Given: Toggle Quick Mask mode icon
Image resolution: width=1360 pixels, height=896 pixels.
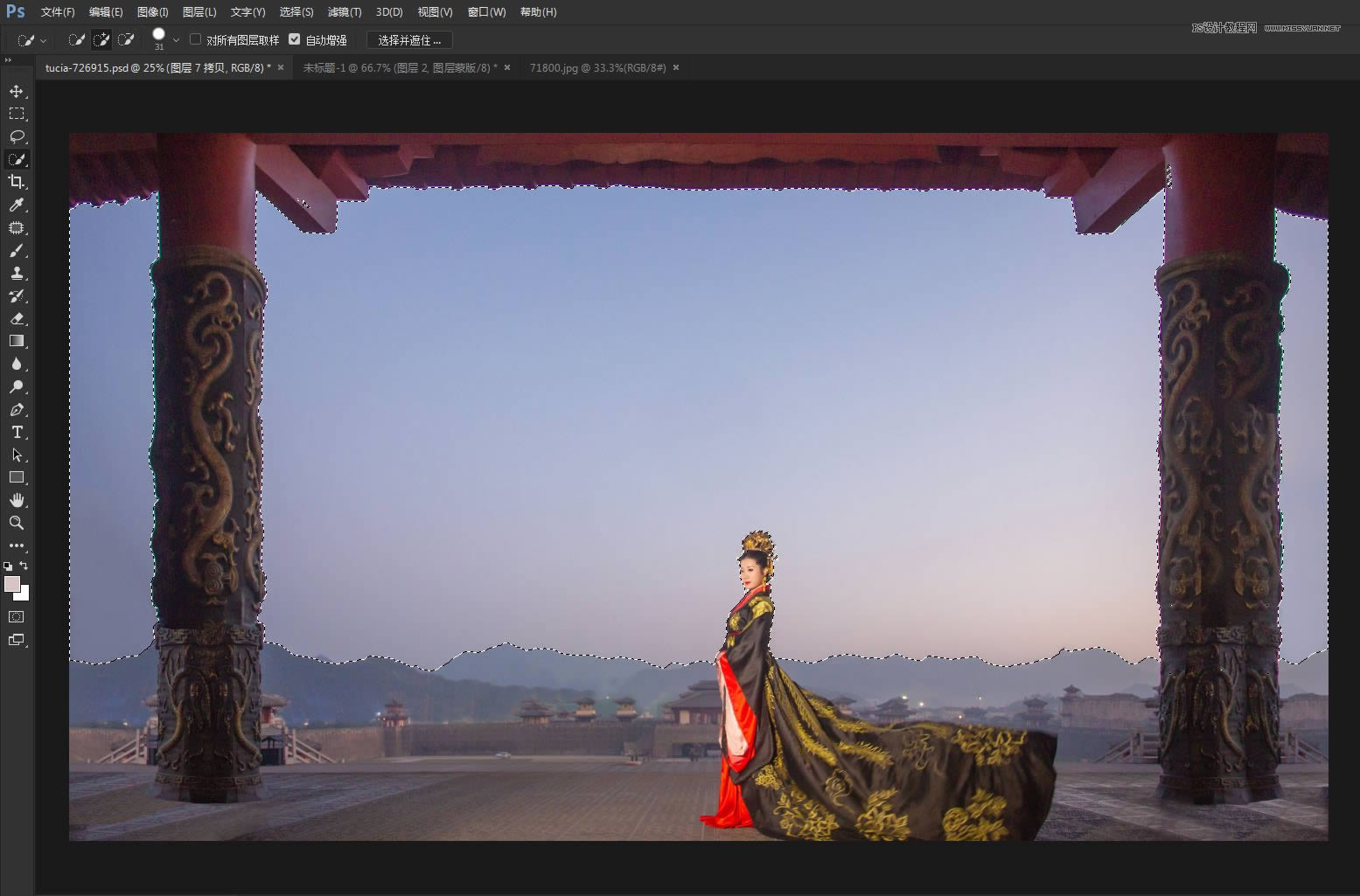Looking at the screenshot, I should [16, 617].
